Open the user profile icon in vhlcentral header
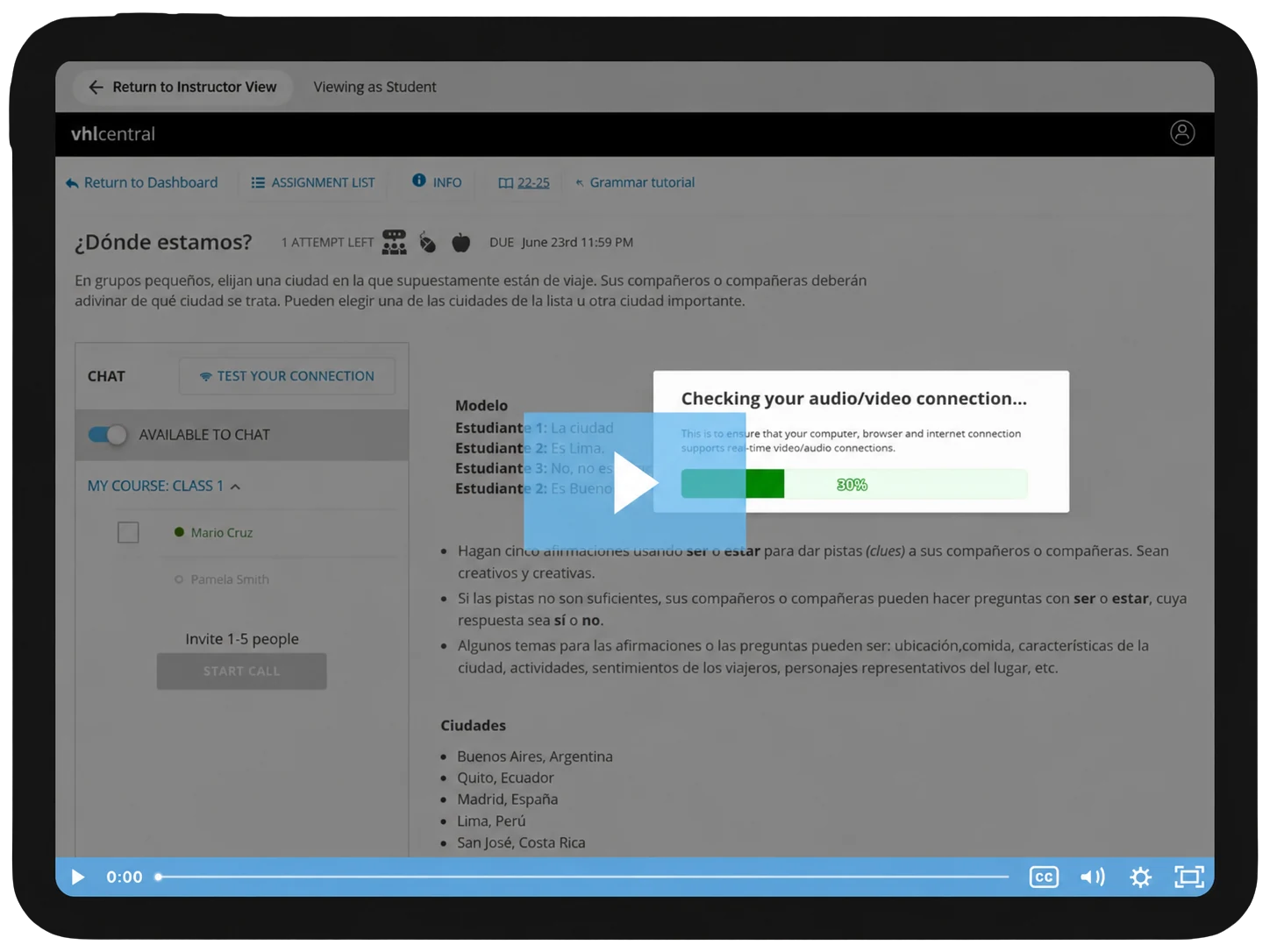This screenshot has width=1270, height=952. pyautogui.click(x=1182, y=132)
